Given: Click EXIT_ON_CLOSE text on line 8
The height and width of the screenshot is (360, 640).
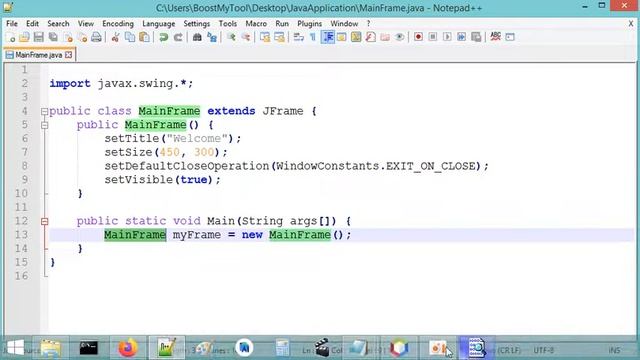Looking at the screenshot, I should [x=431, y=167].
